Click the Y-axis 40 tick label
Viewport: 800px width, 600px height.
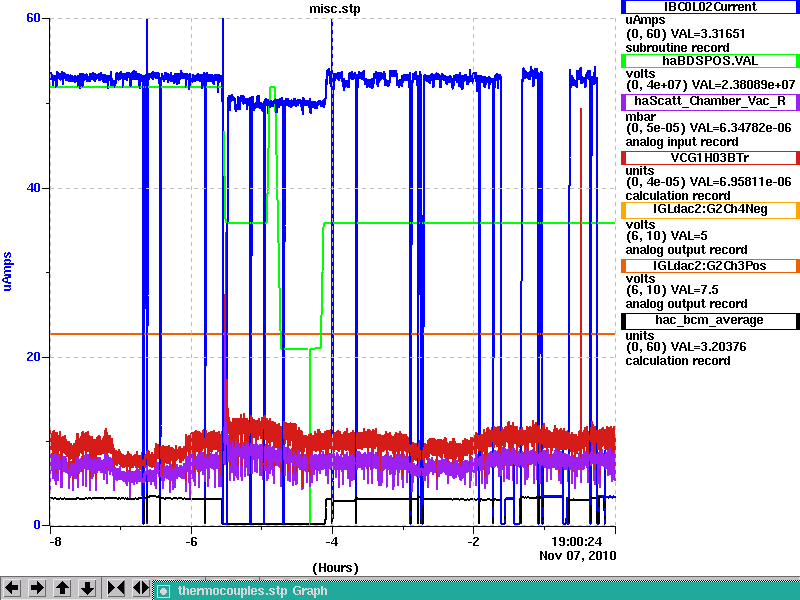(x=33, y=188)
